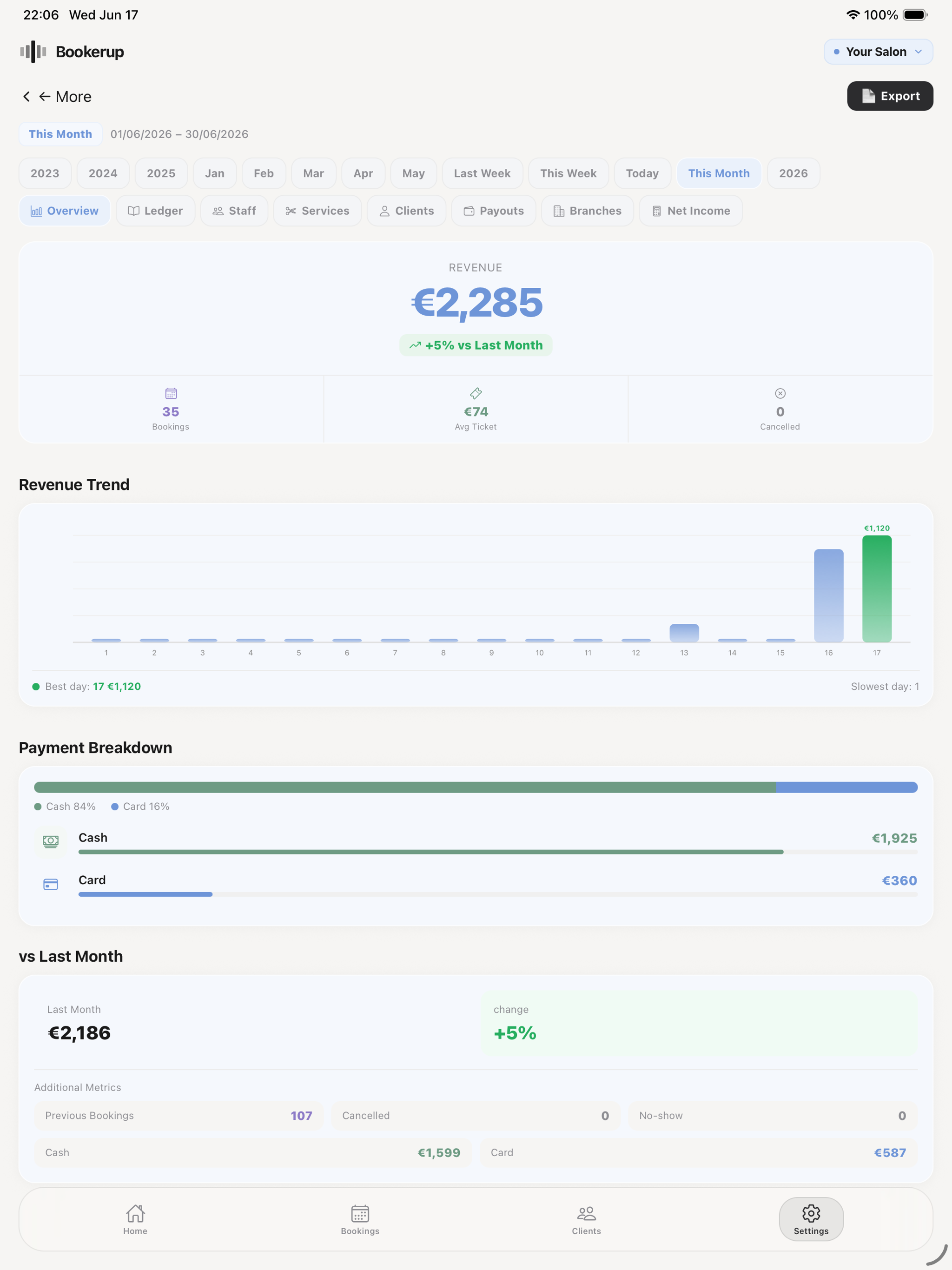Tap the No-show 0 metric
This screenshot has height=1270, width=952.
pyautogui.click(x=773, y=1116)
